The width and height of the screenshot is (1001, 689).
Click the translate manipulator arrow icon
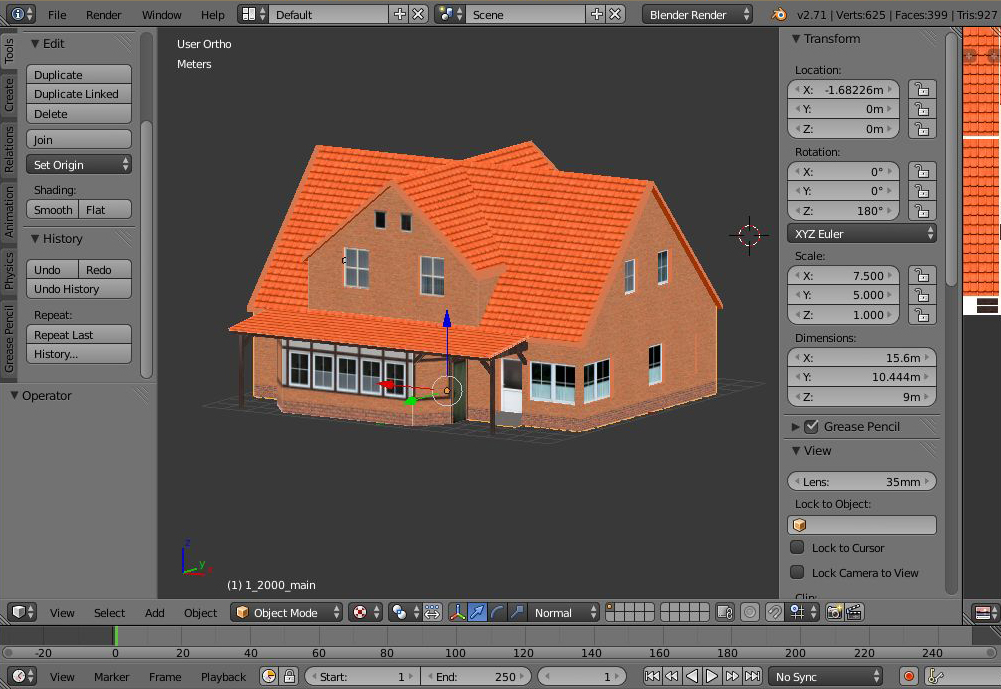(x=477, y=612)
